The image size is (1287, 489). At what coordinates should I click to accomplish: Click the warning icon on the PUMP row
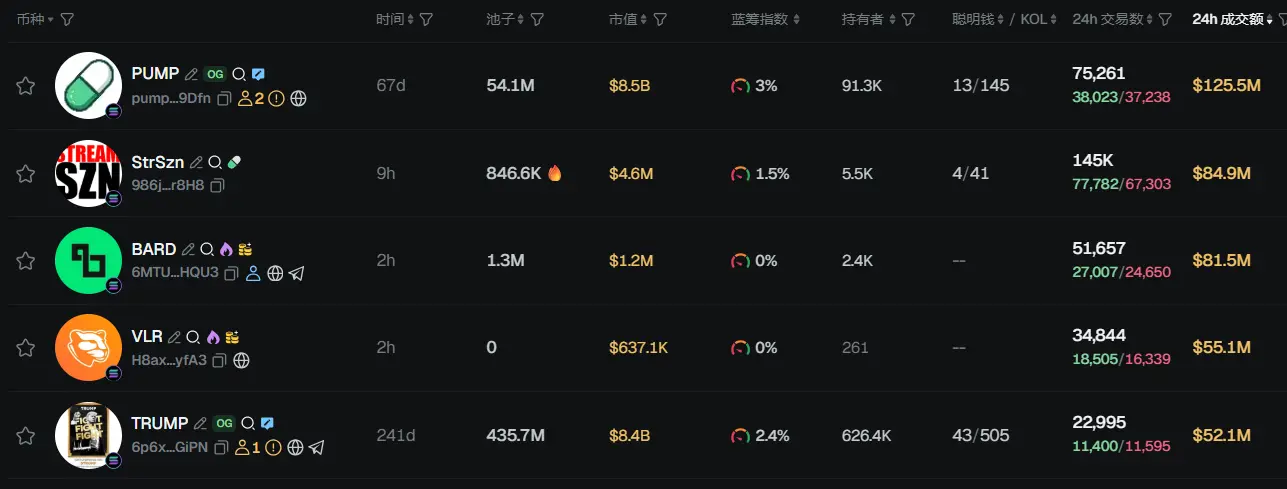(x=276, y=98)
